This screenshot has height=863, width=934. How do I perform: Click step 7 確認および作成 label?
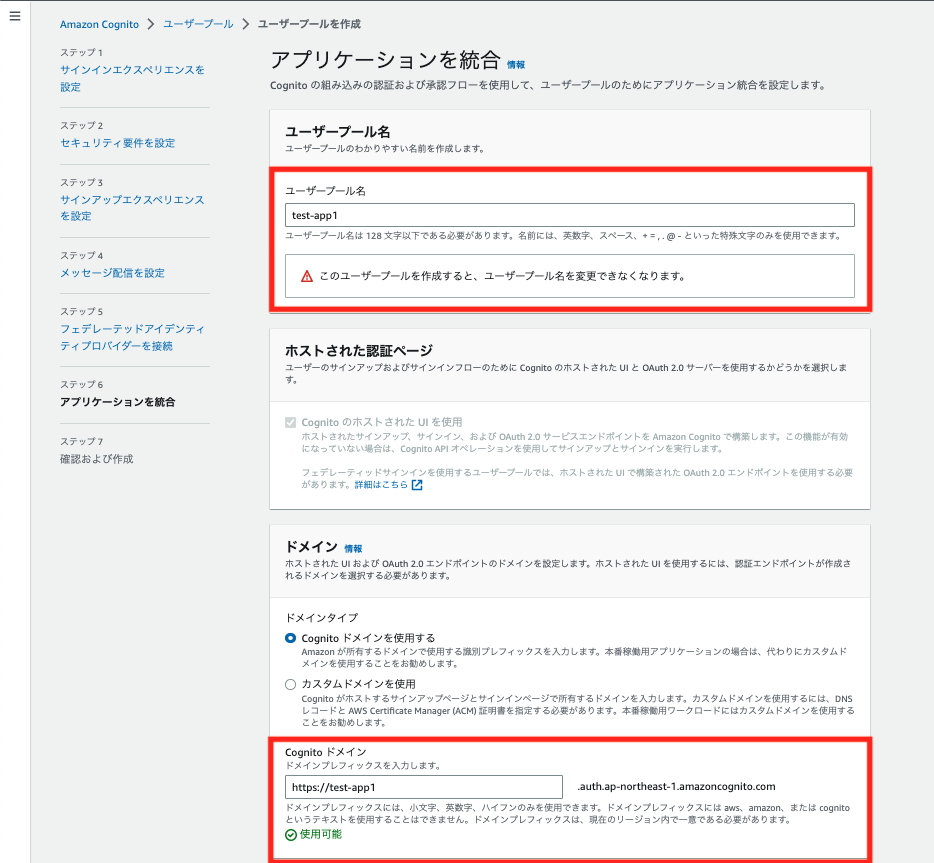tap(96, 459)
